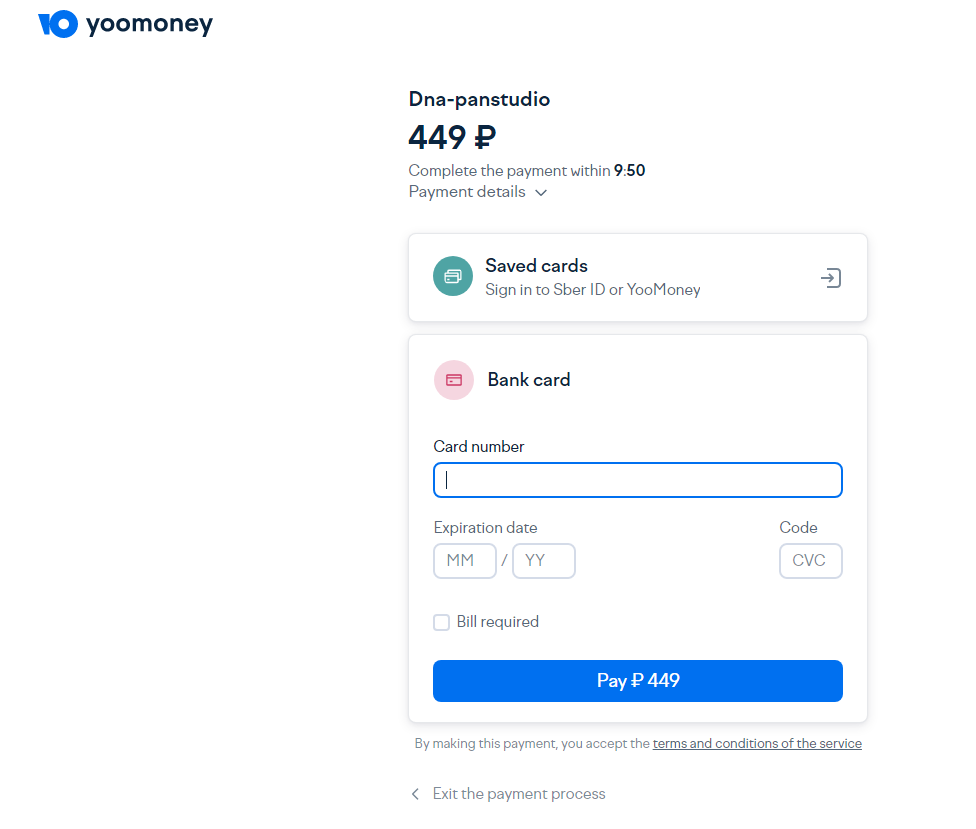Click the Bill required label text
Screen dimensions: 976x829
click(498, 622)
